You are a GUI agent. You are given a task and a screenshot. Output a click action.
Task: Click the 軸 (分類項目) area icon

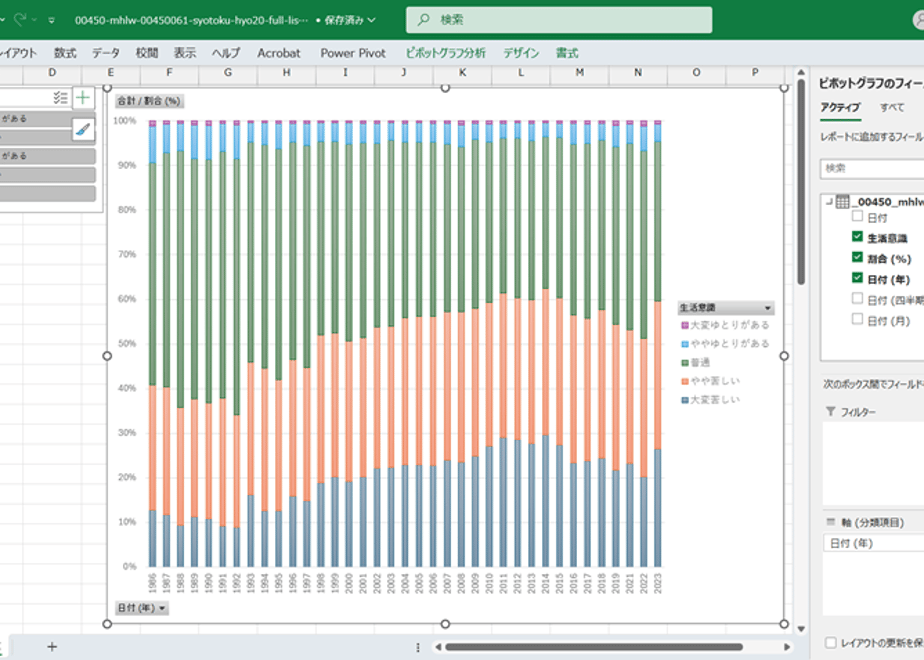click(x=831, y=522)
